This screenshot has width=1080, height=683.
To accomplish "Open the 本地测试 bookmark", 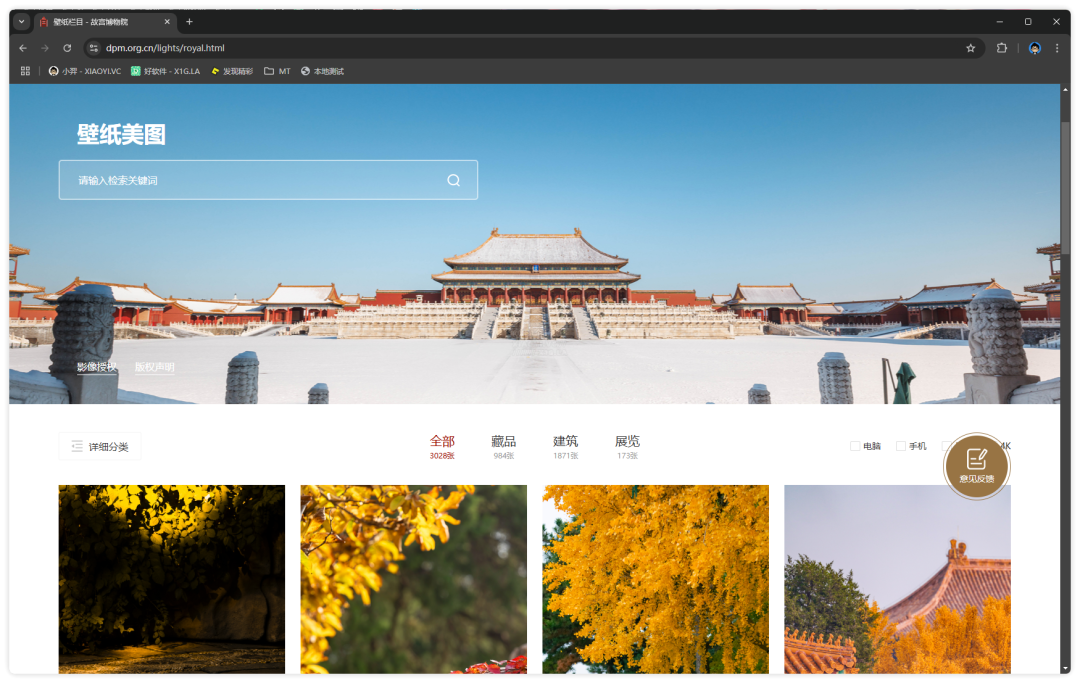I will pyautogui.click(x=322, y=71).
